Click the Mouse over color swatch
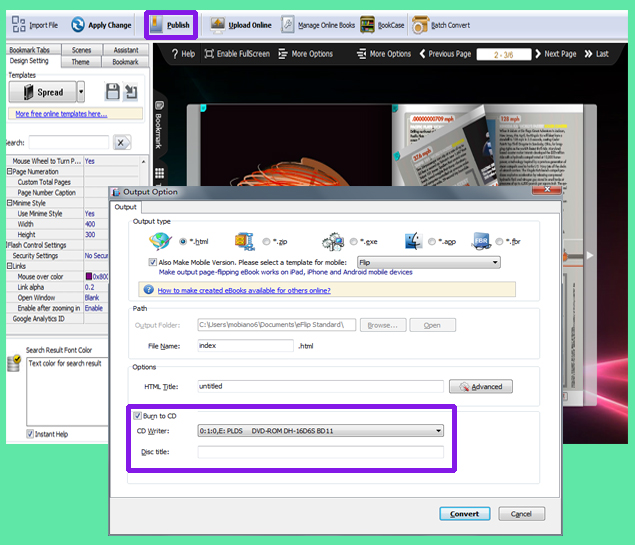This screenshot has height=545, width=635. pyautogui.click(x=89, y=277)
